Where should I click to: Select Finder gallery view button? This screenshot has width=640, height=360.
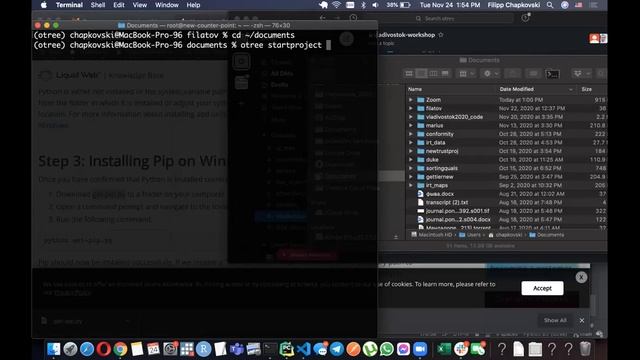(x=445, y=73)
